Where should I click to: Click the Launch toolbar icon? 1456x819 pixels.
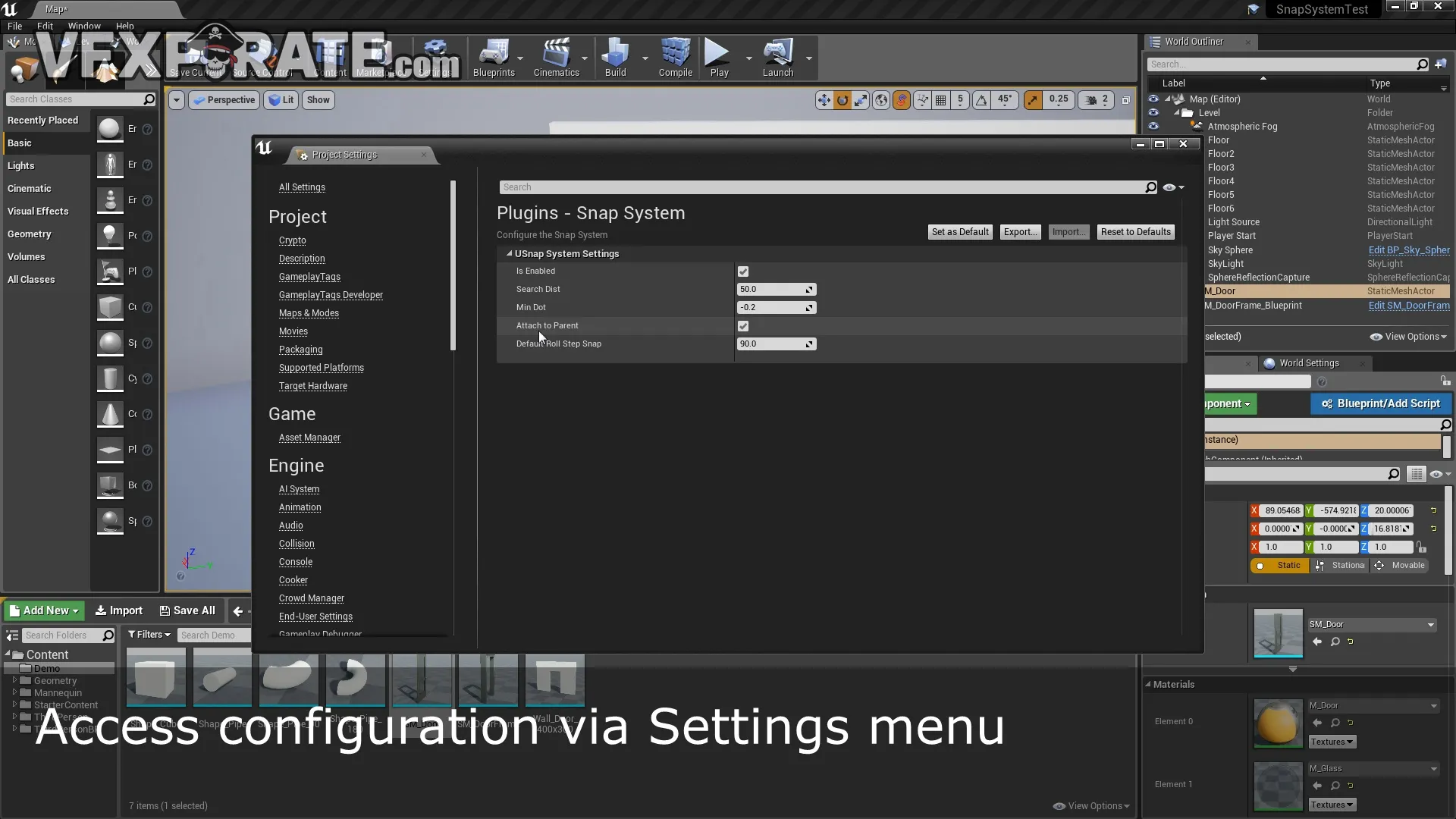click(x=778, y=58)
